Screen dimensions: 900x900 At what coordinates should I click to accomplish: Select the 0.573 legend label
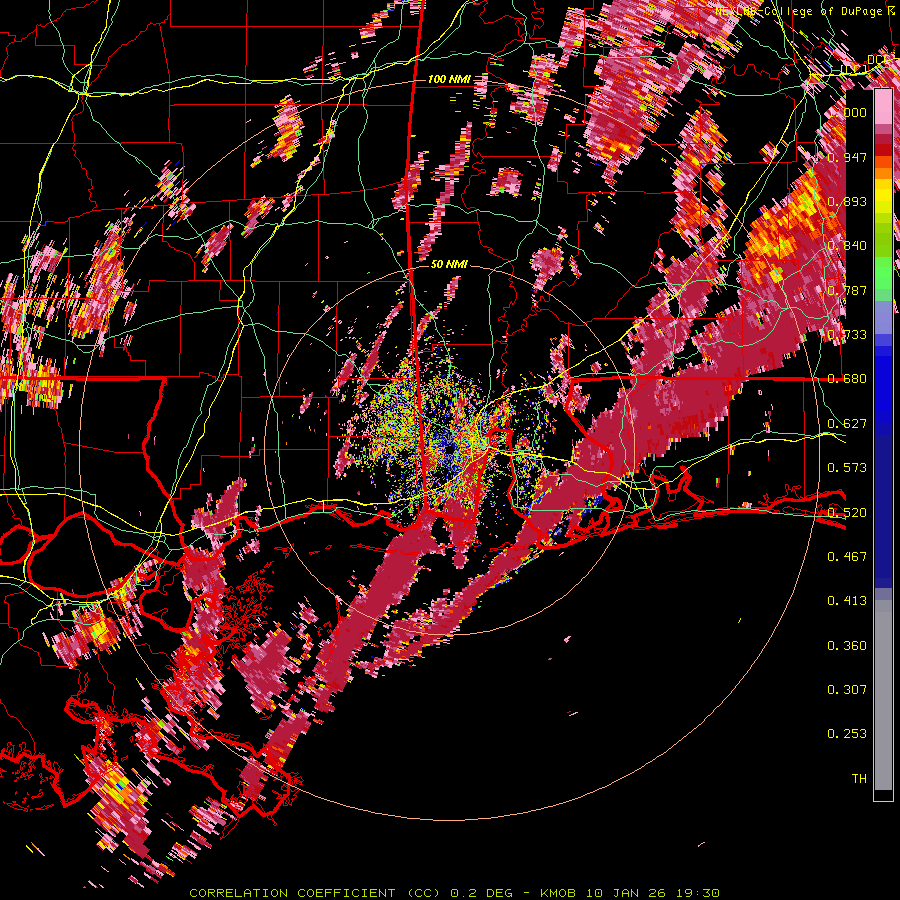(x=847, y=468)
